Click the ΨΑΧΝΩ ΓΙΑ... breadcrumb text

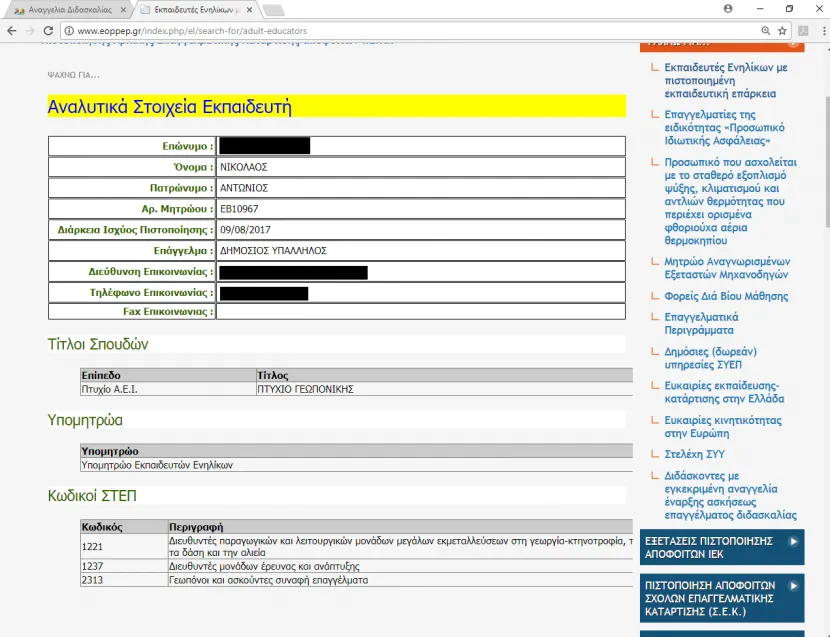point(74,75)
